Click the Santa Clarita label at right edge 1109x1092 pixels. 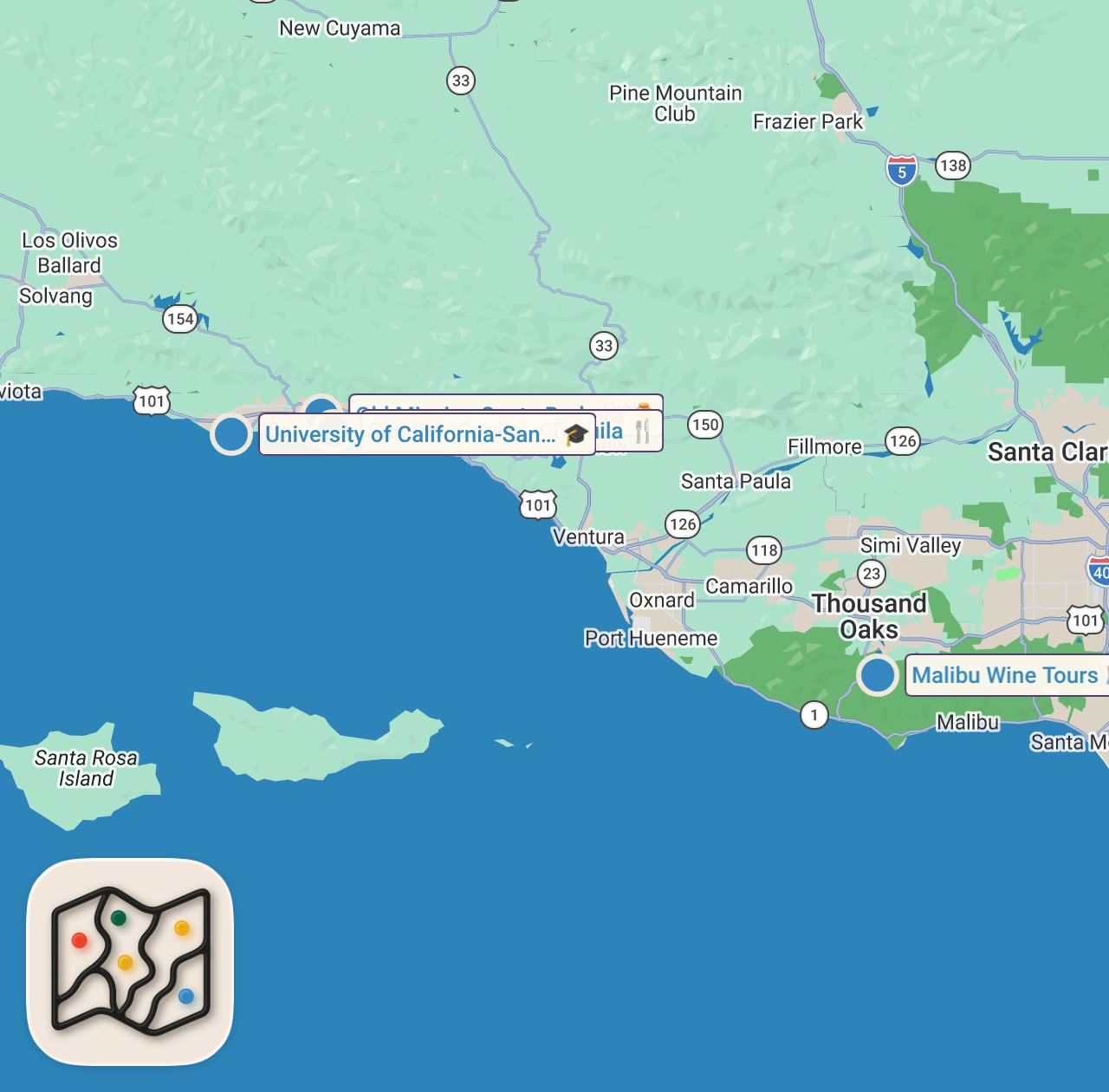(1048, 452)
